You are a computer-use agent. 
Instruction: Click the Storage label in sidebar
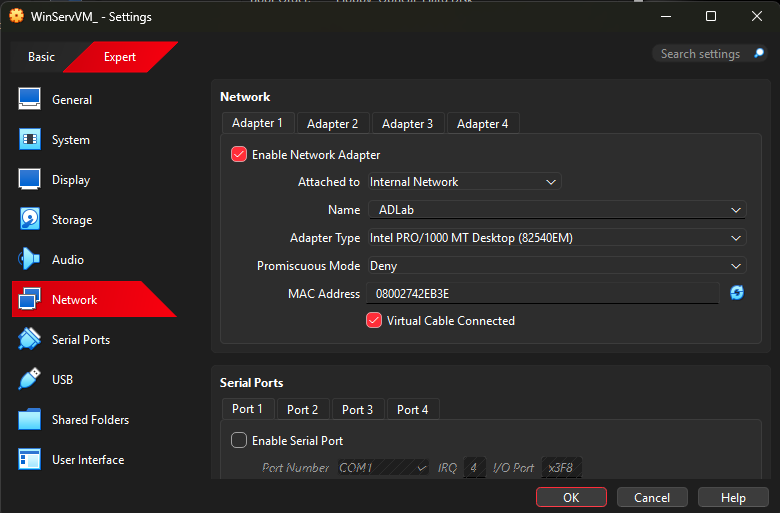72,219
